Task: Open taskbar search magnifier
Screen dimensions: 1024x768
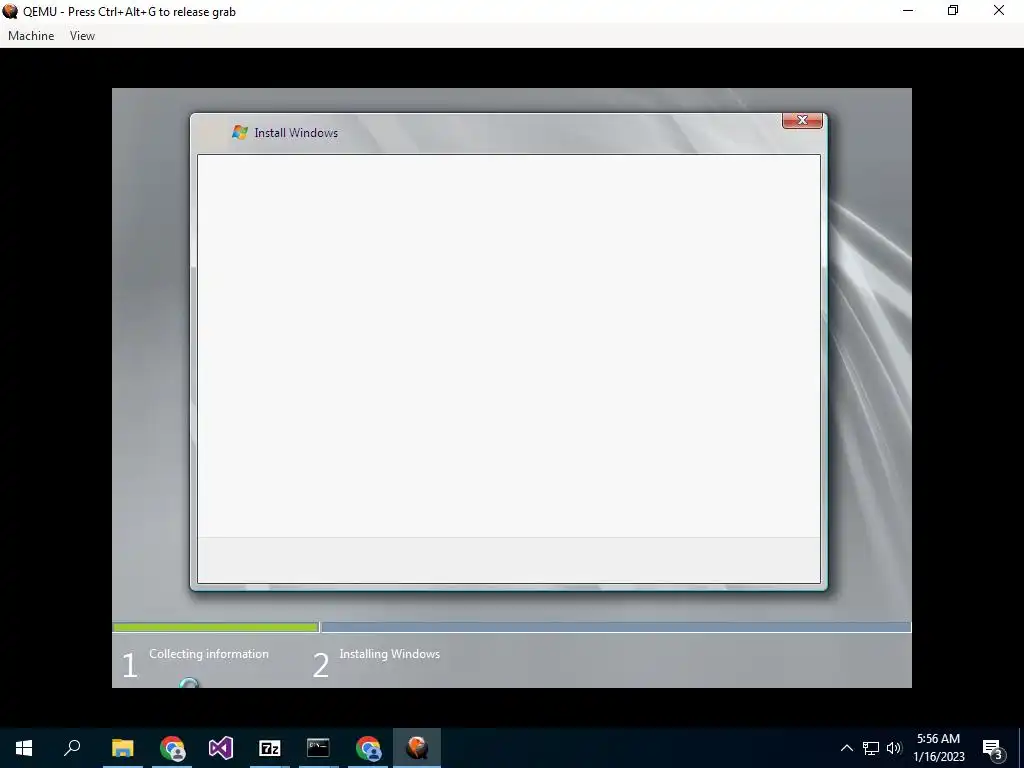Action: tap(72, 748)
